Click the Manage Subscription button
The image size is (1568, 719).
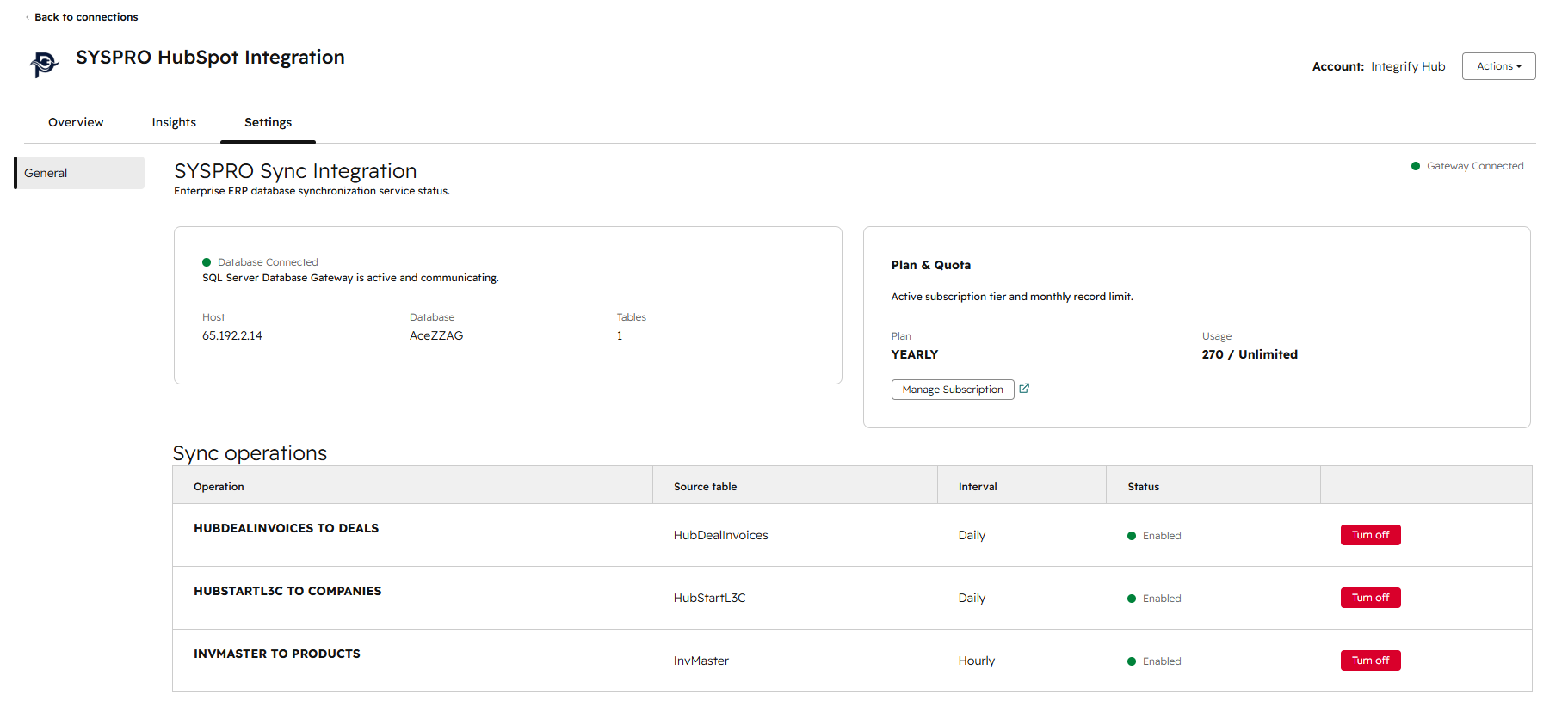pyautogui.click(x=953, y=390)
